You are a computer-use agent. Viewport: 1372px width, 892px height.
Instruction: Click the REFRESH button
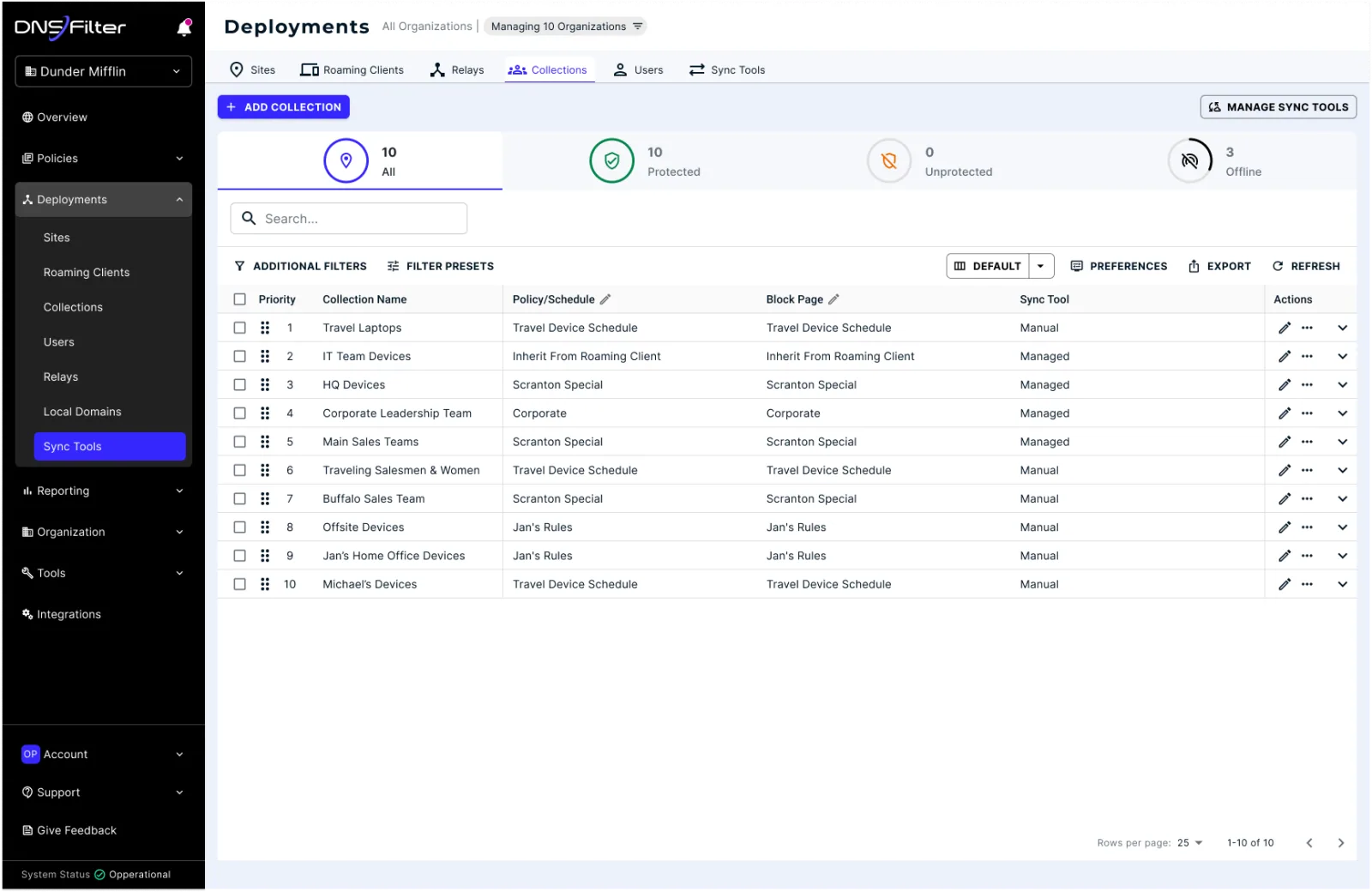pos(1306,266)
